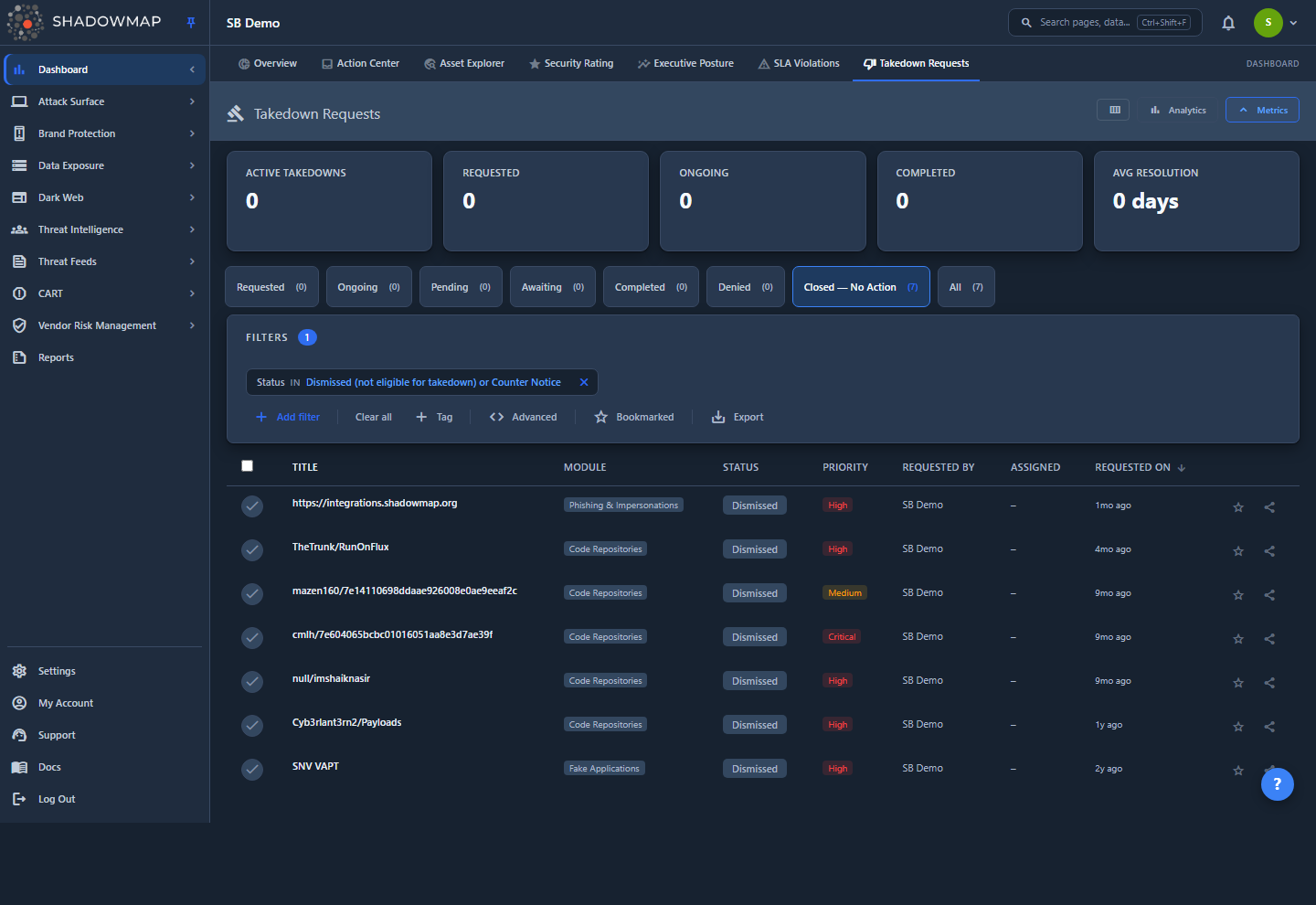1316x905 pixels.
Task: Toggle the round checkmark for null/imshaiknasir row
Action: coord(252,681)
